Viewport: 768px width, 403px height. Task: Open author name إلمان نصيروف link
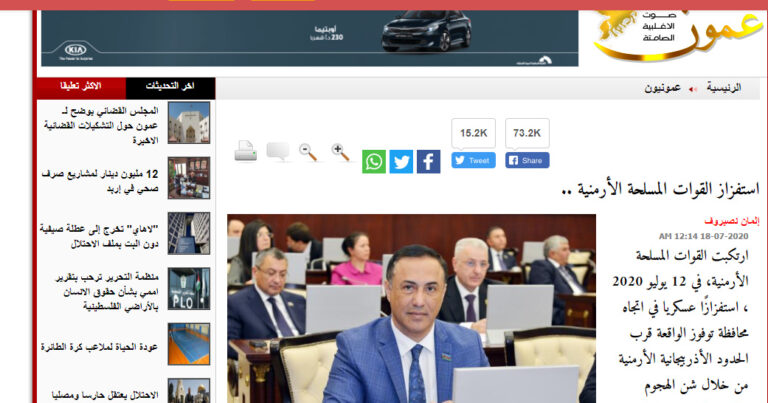(731, 221)
